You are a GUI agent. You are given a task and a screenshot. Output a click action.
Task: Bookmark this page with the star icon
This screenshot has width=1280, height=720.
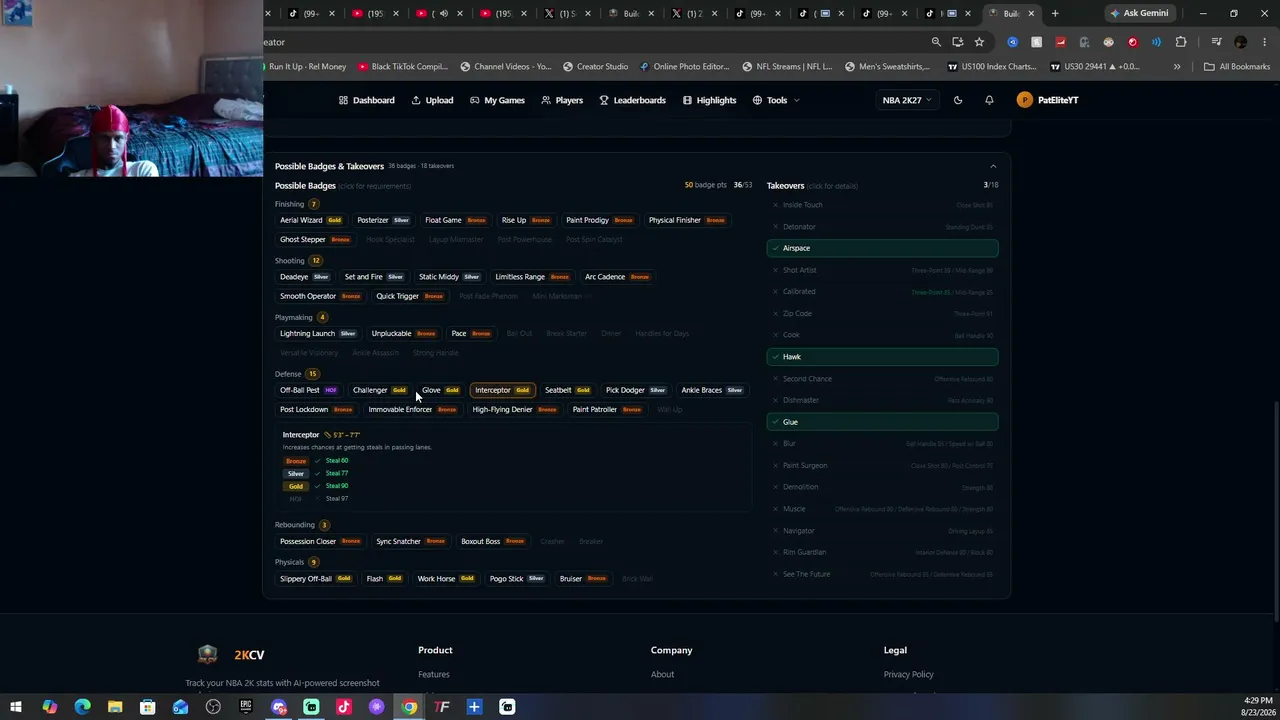coord(979,42)
